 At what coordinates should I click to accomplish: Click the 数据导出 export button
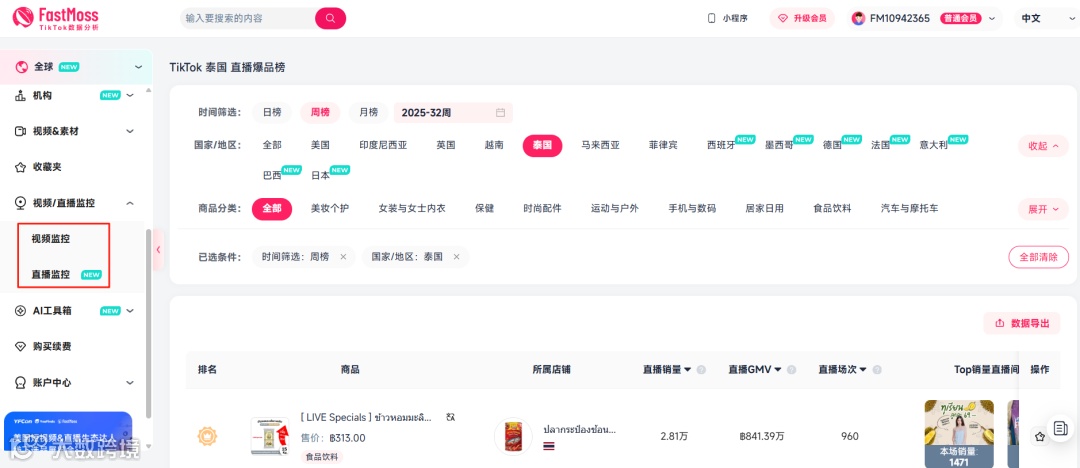(x=1021, y=323)
